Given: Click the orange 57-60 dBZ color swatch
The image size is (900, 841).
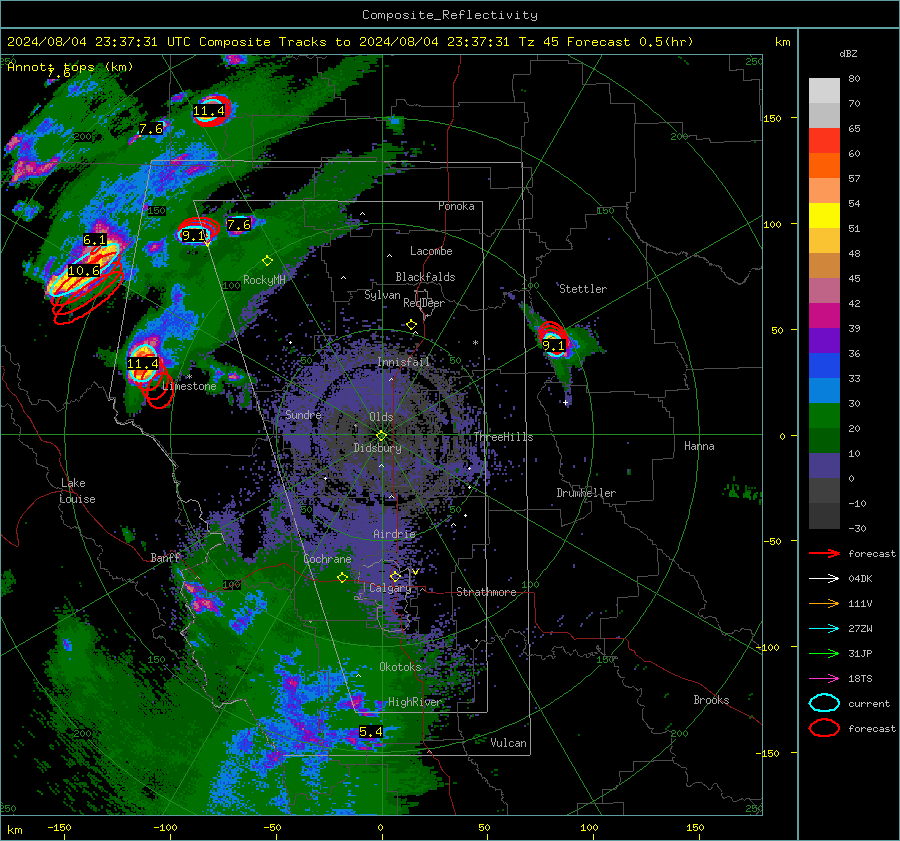Looking at the screenshot, I should pyautogui.click(x=824, y=165).
